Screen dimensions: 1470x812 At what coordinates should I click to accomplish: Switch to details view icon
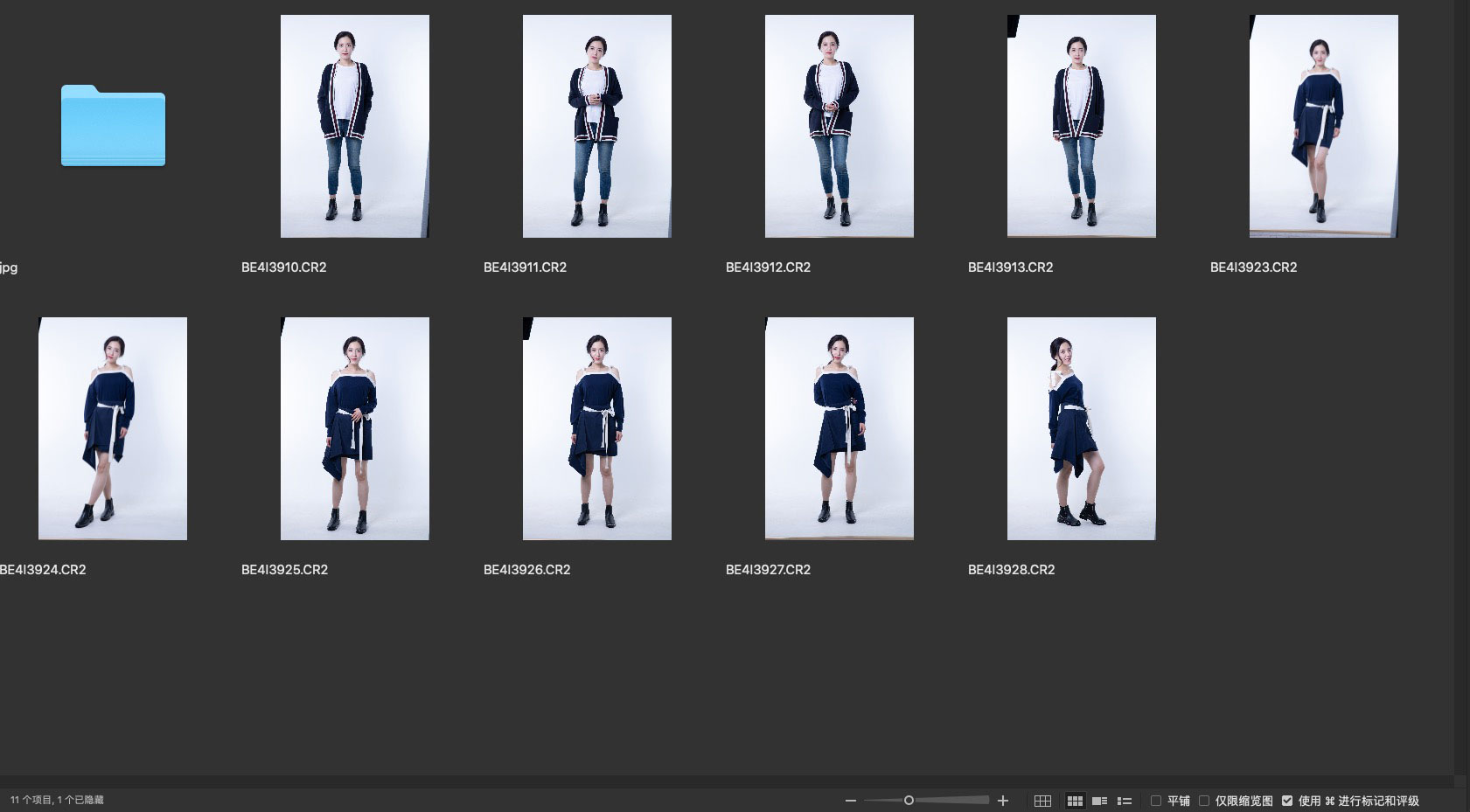tap(1100, 801)
